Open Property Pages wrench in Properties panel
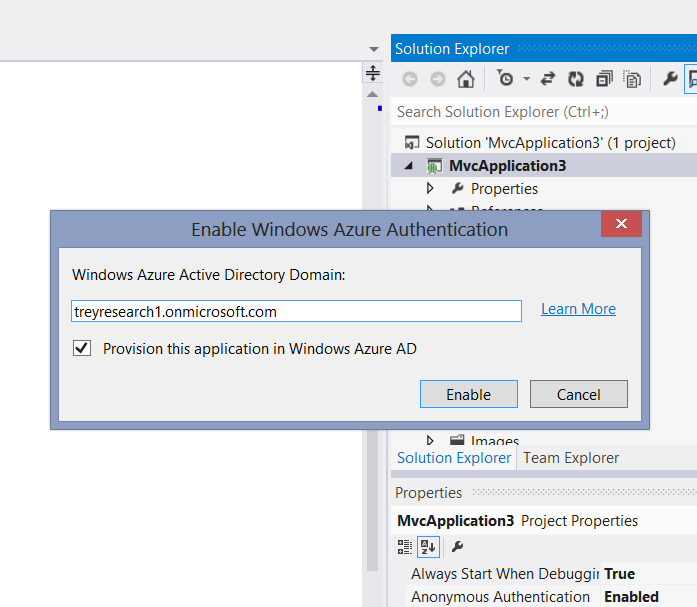Image resolution: width=697 pixels, height=607 pixels. pyautogui.click(x=457, y=547)
